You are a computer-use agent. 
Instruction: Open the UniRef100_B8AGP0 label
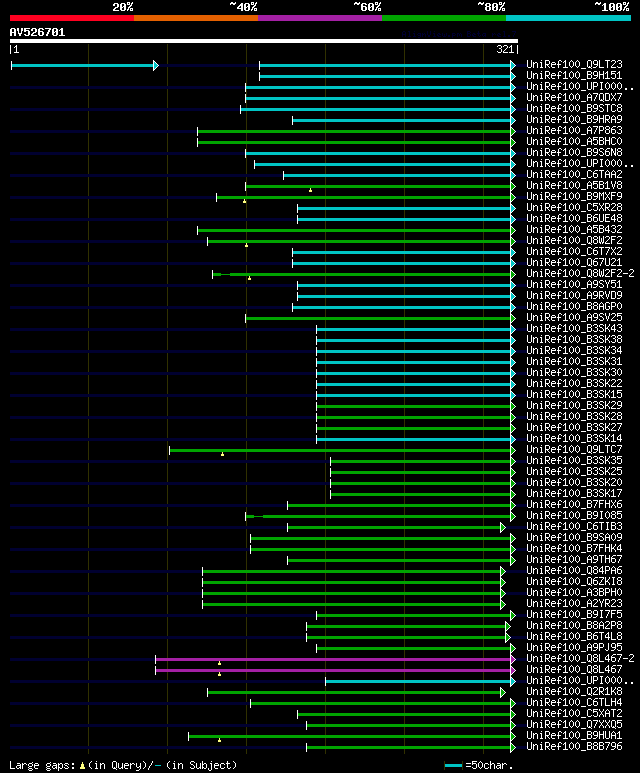[x=574, y=306]
